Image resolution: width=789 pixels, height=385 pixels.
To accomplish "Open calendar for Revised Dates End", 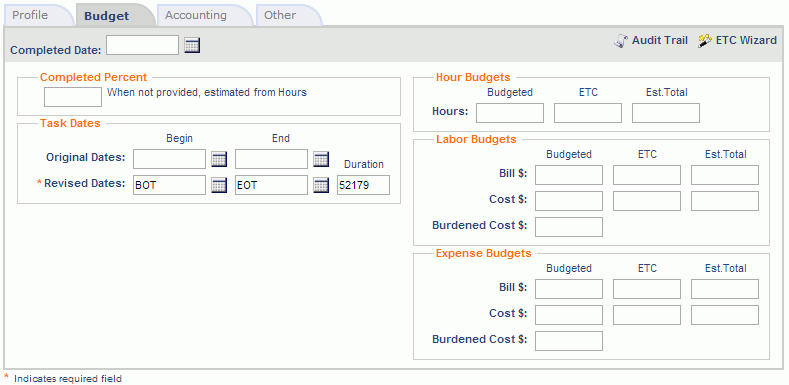I will coord(321,185).
